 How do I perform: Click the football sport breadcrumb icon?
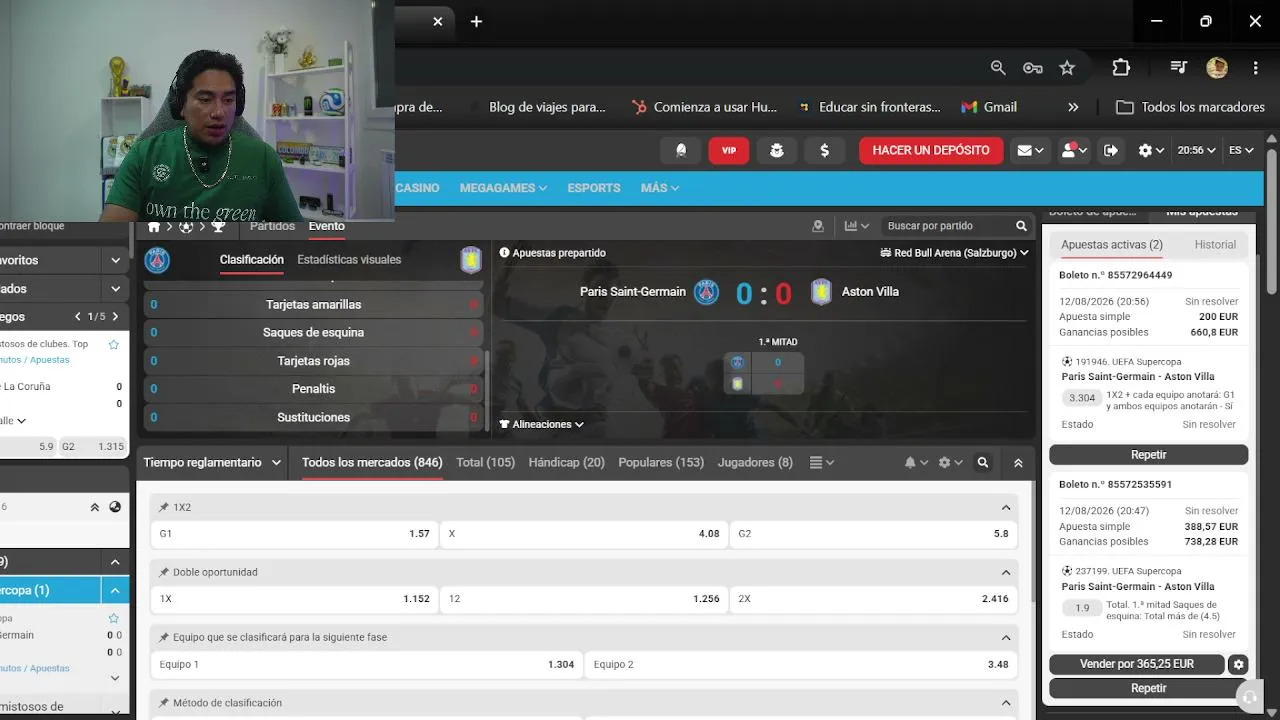pos(186,226)
